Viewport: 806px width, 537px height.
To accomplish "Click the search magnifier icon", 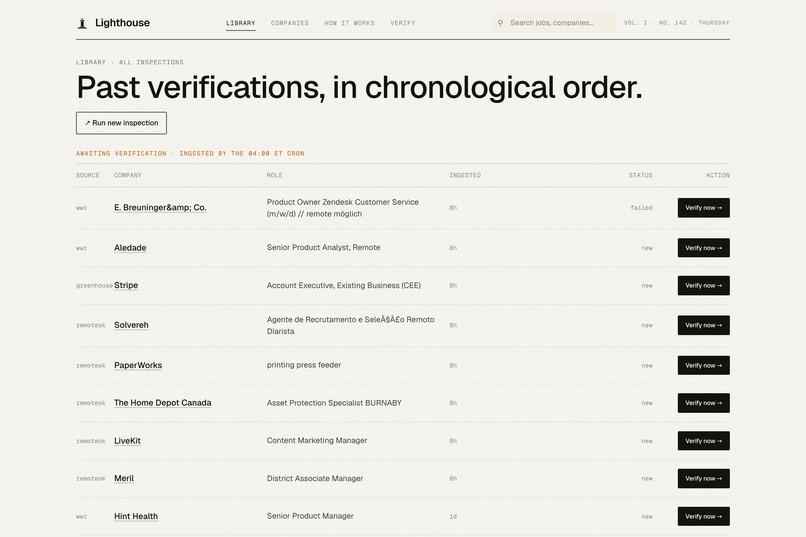I will pyautogui.click(x=500, y=23).
